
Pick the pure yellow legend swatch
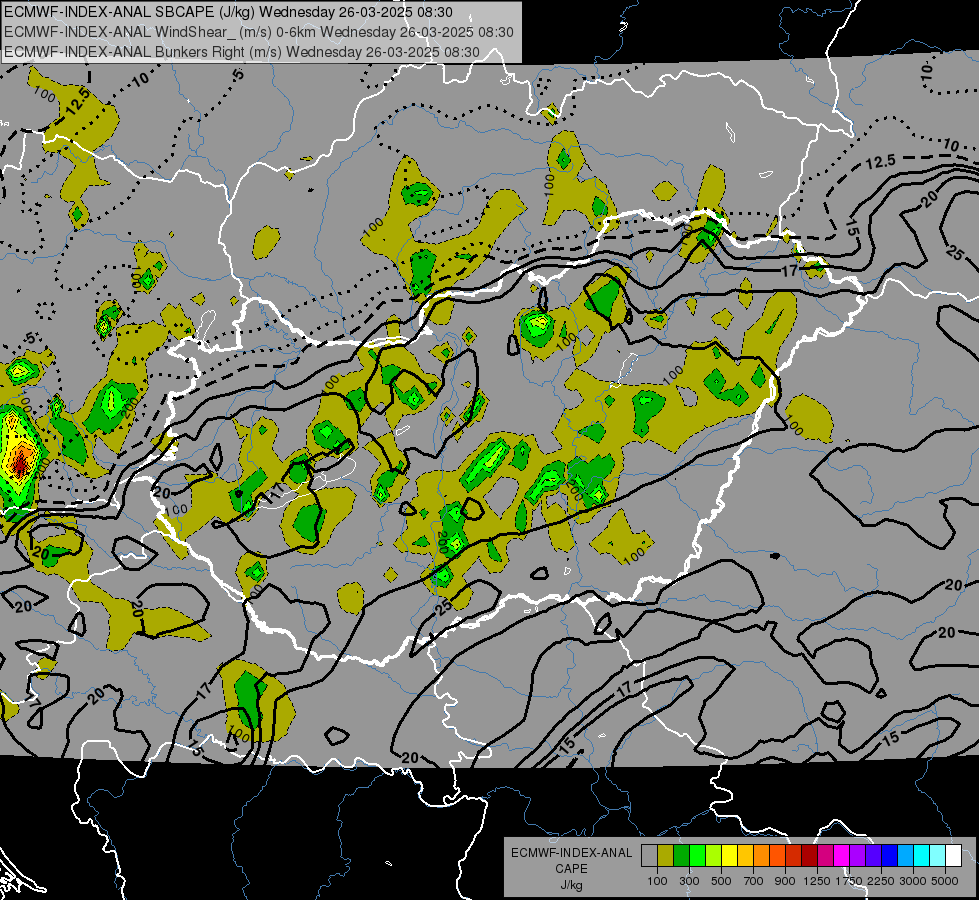pos(729,856)
